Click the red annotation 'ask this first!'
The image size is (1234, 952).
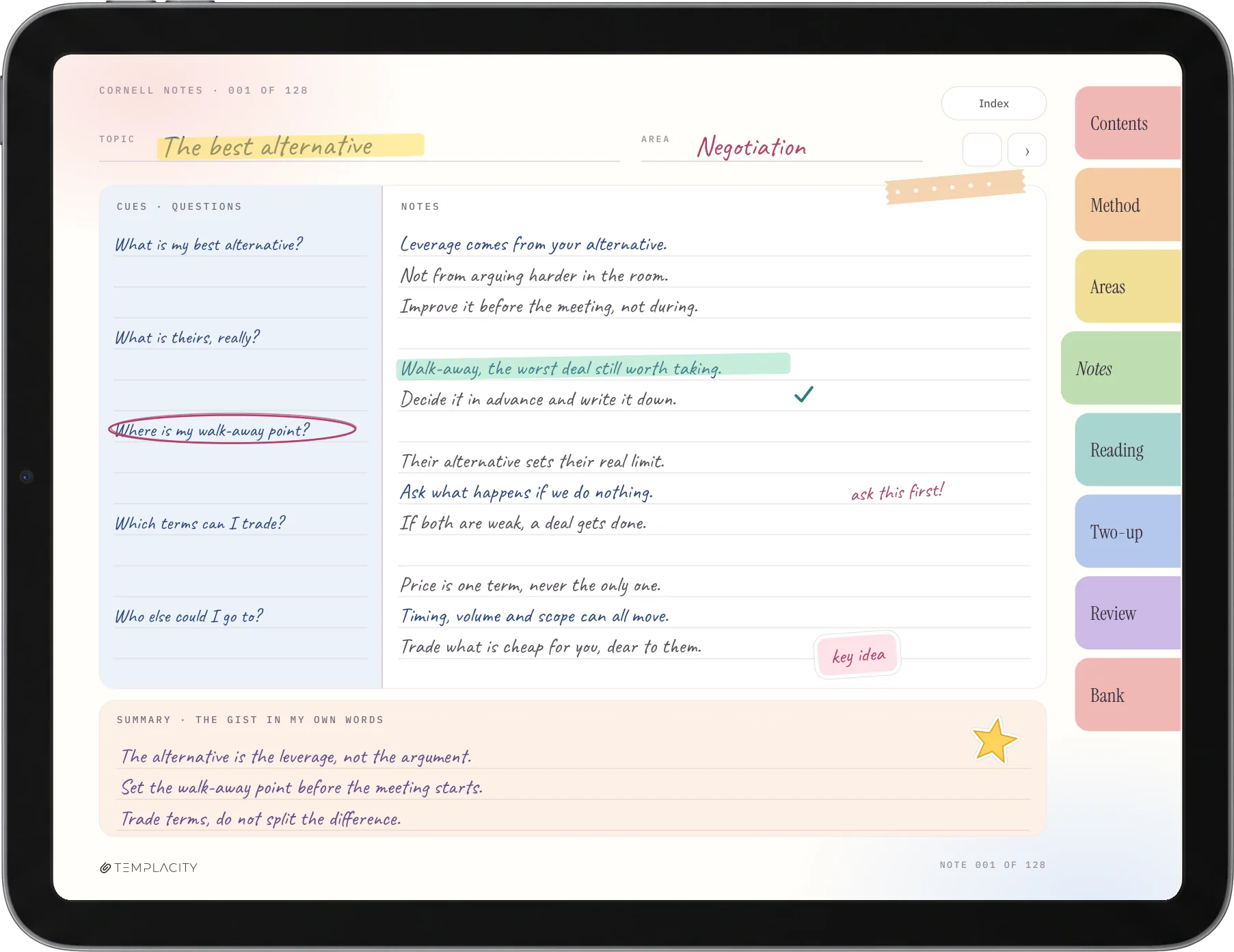click(898, 492)
